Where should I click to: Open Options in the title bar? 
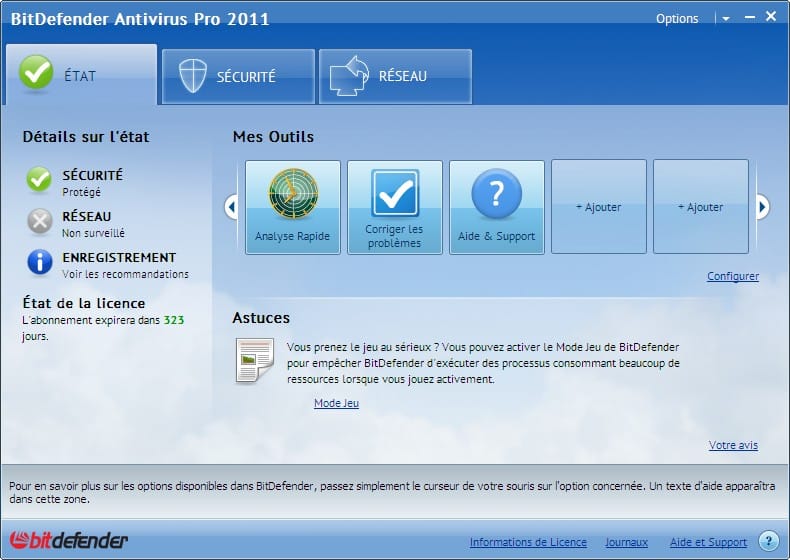677,19
